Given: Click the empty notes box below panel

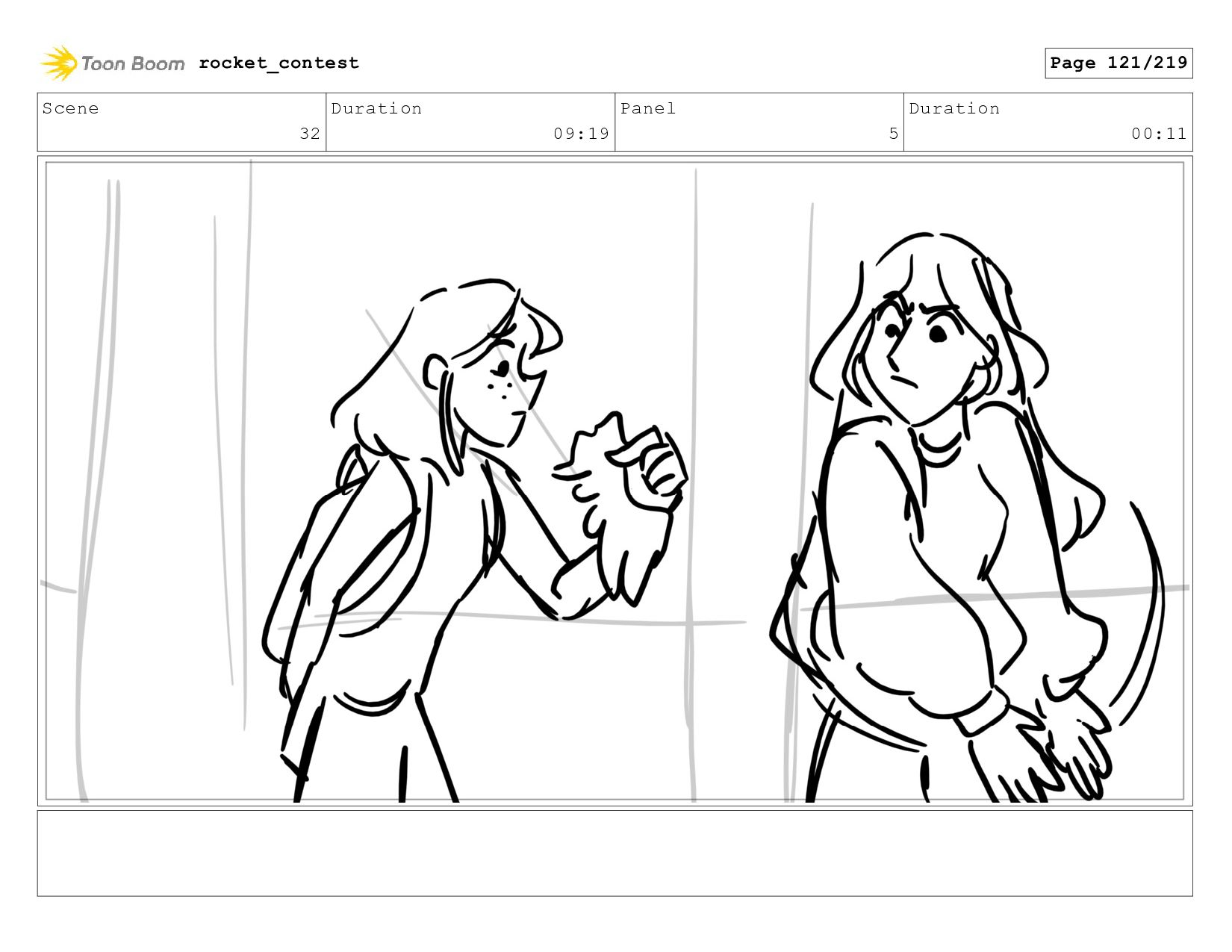Looking at the screenshot, I should (x=615, y=853).
